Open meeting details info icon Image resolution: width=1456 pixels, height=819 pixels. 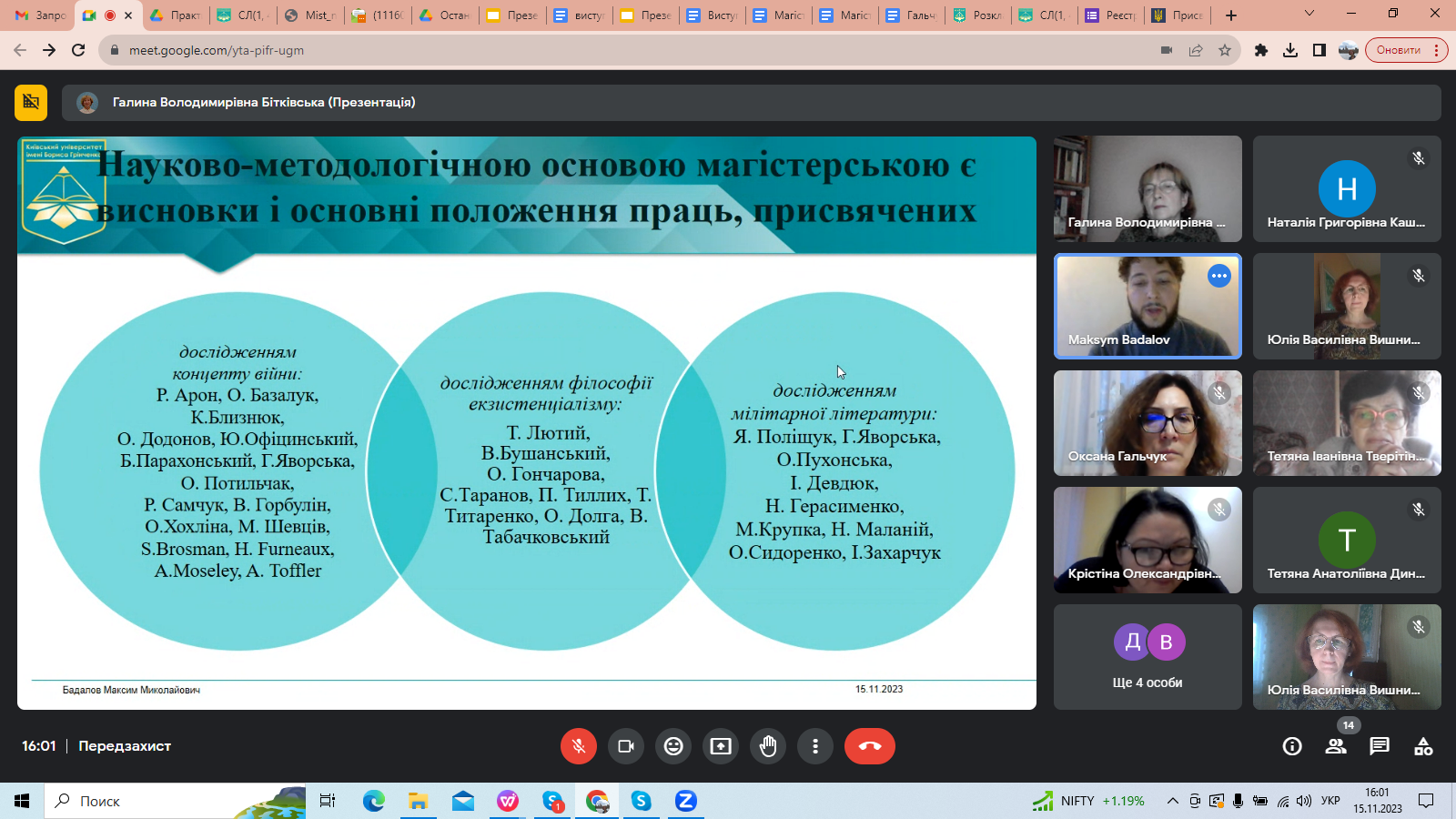tap(1292, 746)
